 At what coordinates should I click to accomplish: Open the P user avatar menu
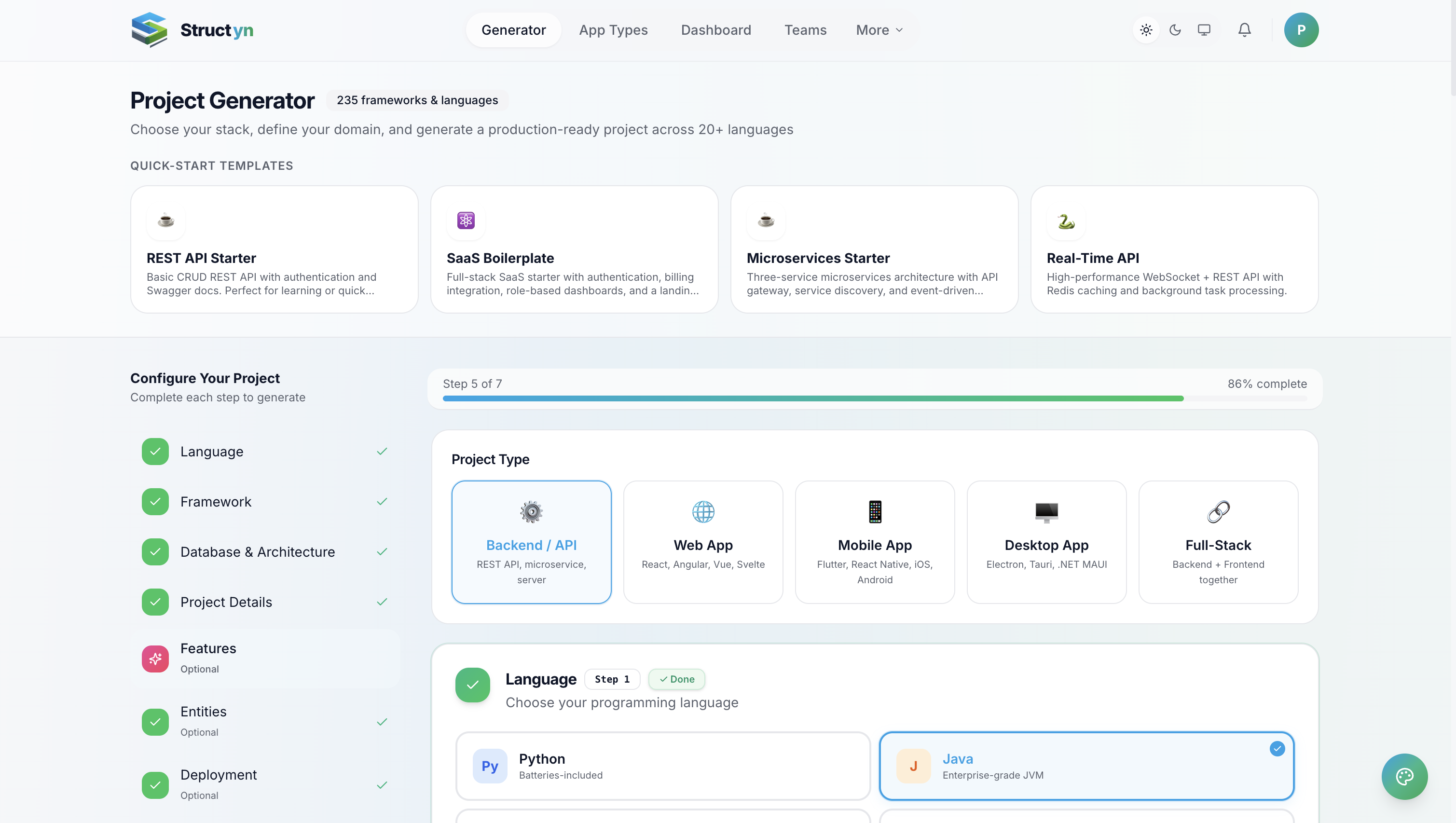click(x=1301, y=30)
